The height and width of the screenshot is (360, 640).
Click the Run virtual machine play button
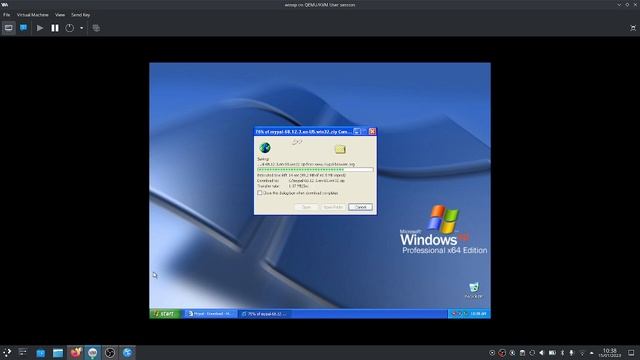click(x=40, y=28)
